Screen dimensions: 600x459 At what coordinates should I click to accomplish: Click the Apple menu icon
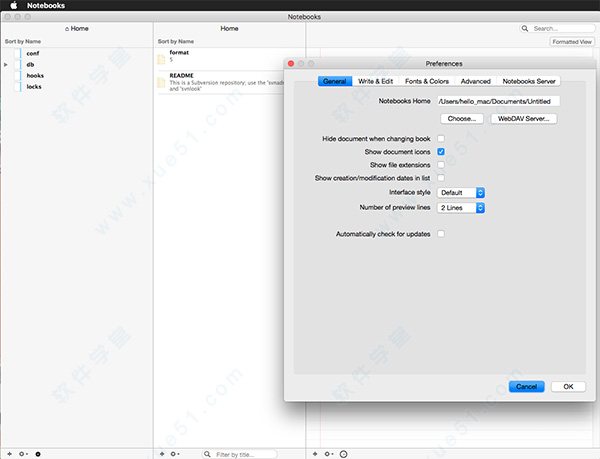pyautogui.click(x=14, y=5)
